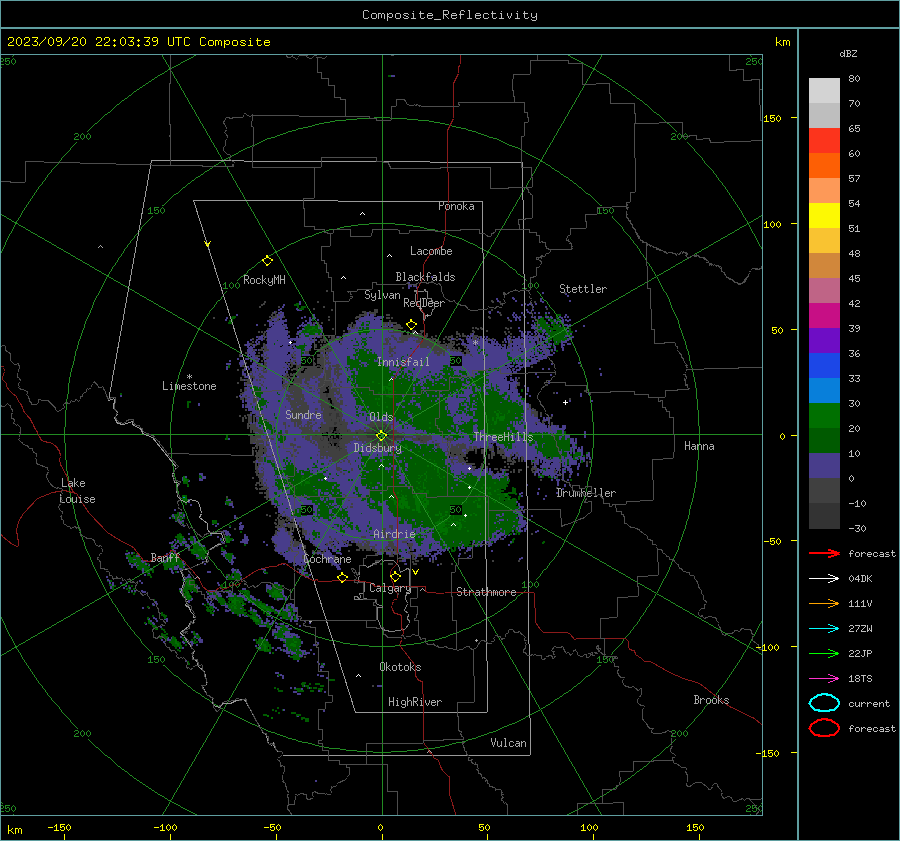Click the Vulcan label

click(x=508, y=743)
